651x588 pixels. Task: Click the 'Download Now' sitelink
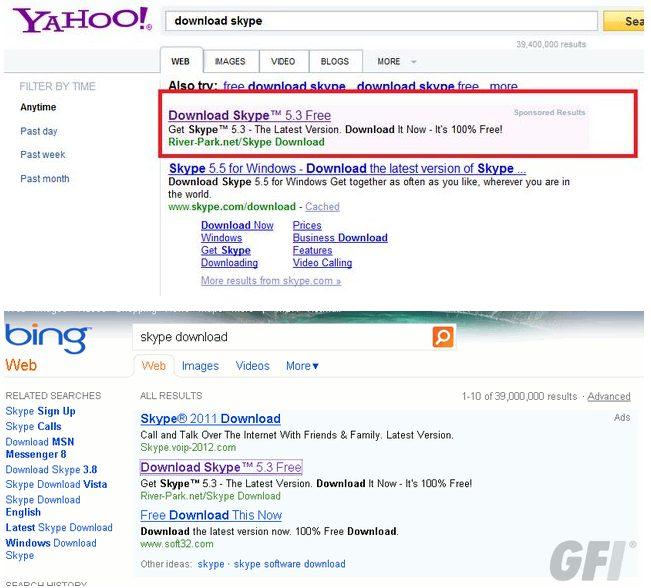point(237,225)
